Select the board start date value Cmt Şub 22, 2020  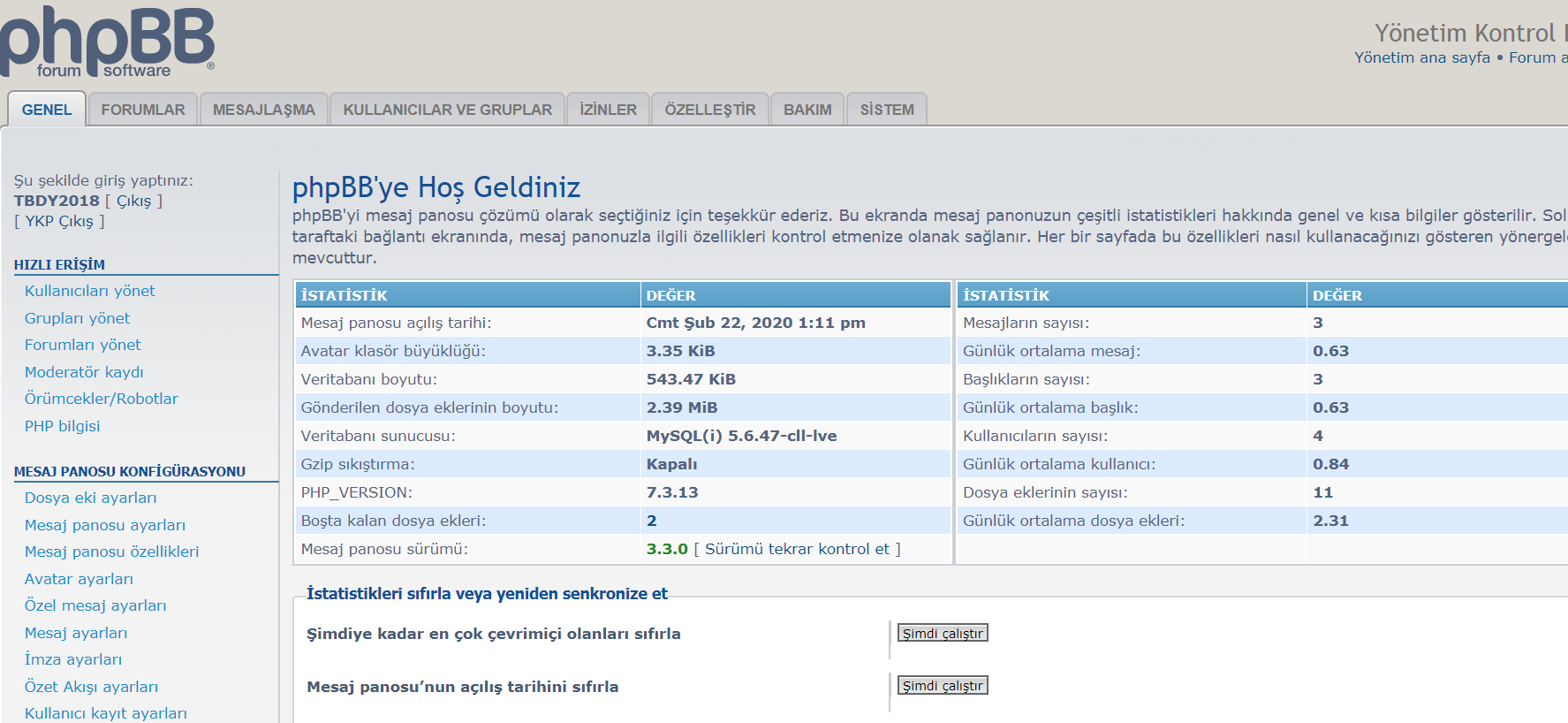click(x=755, y=323)
